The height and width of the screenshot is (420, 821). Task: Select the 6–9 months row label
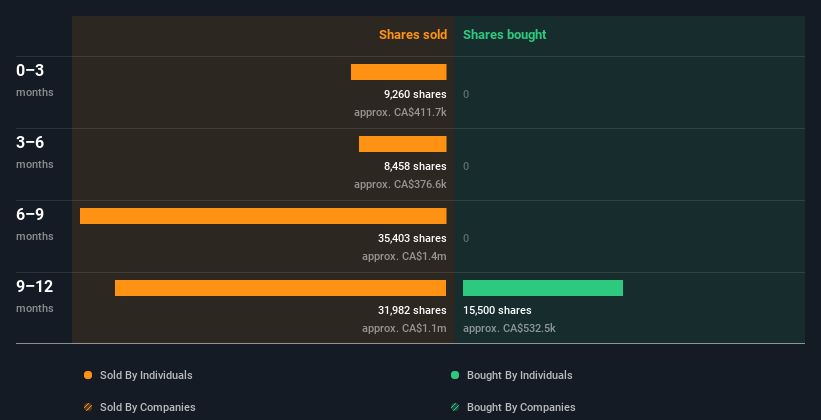coord(35,224)
